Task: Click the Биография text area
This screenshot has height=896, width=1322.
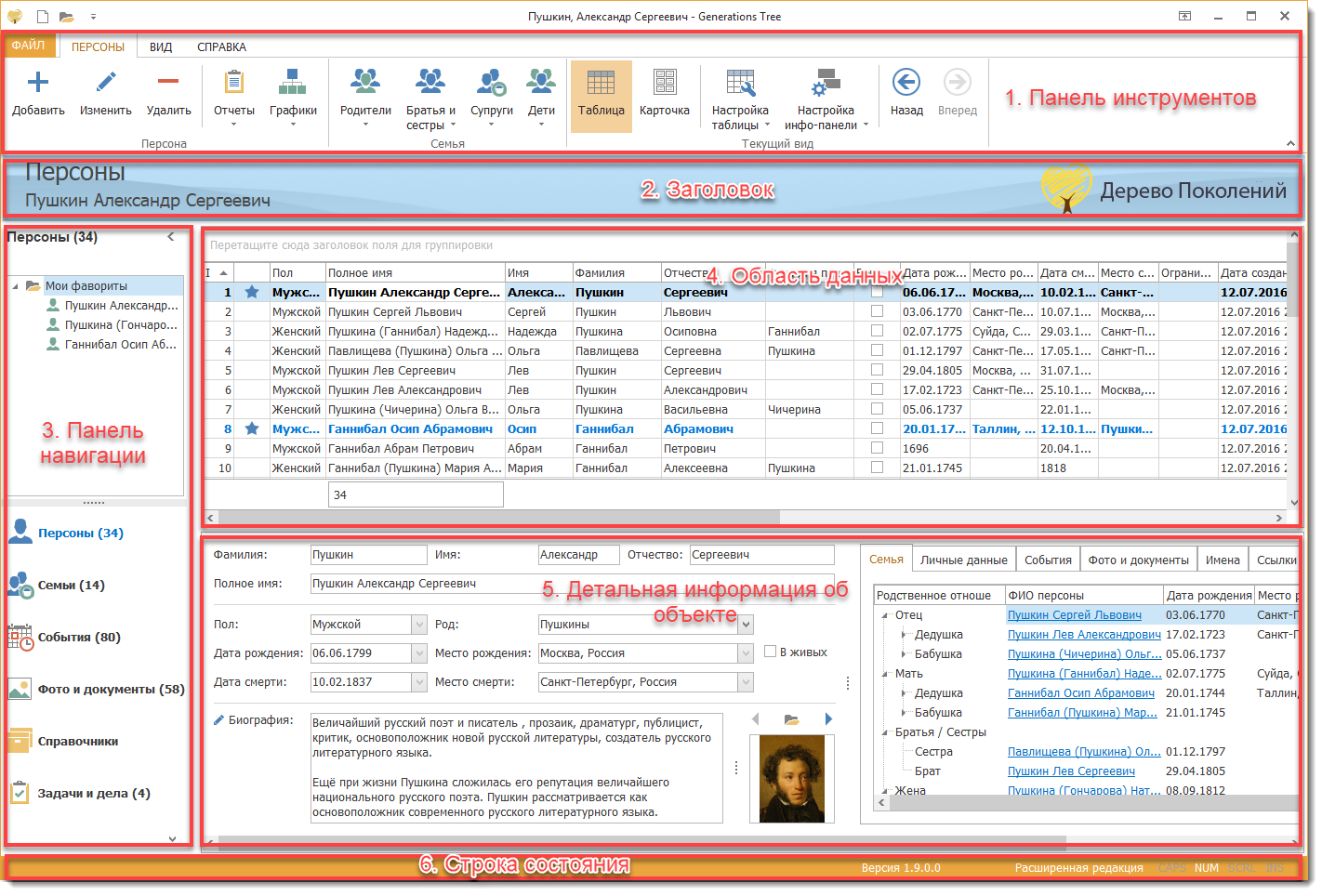Action: [x=516, y=768]
